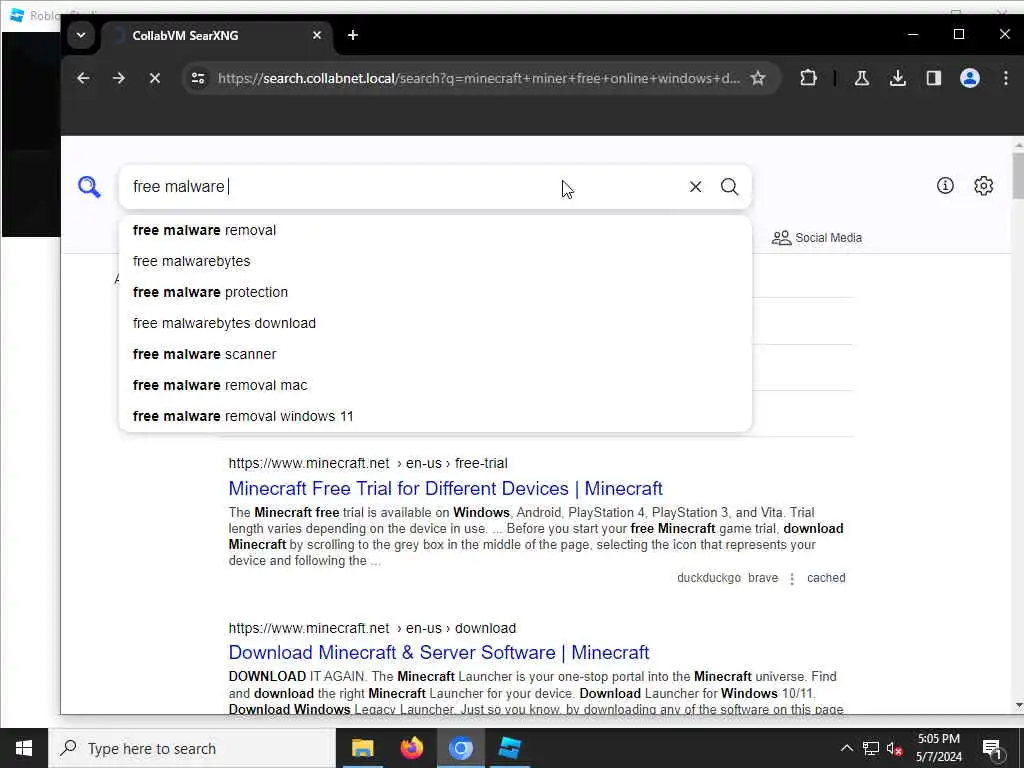This screenshot has width=1024, height=768.
Task: Bookmark this page with star
Action: [x=758, y=78]
